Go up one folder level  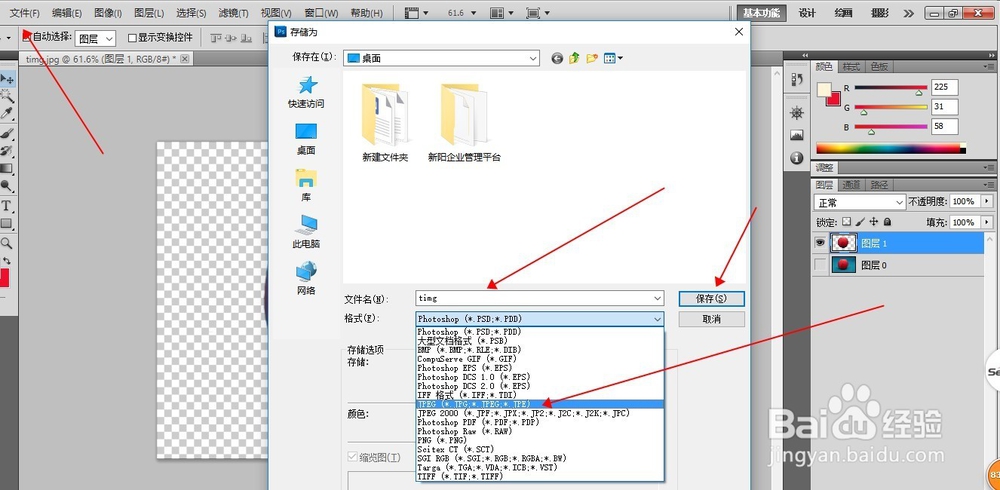pyautogui.click(x=574, y=59)
